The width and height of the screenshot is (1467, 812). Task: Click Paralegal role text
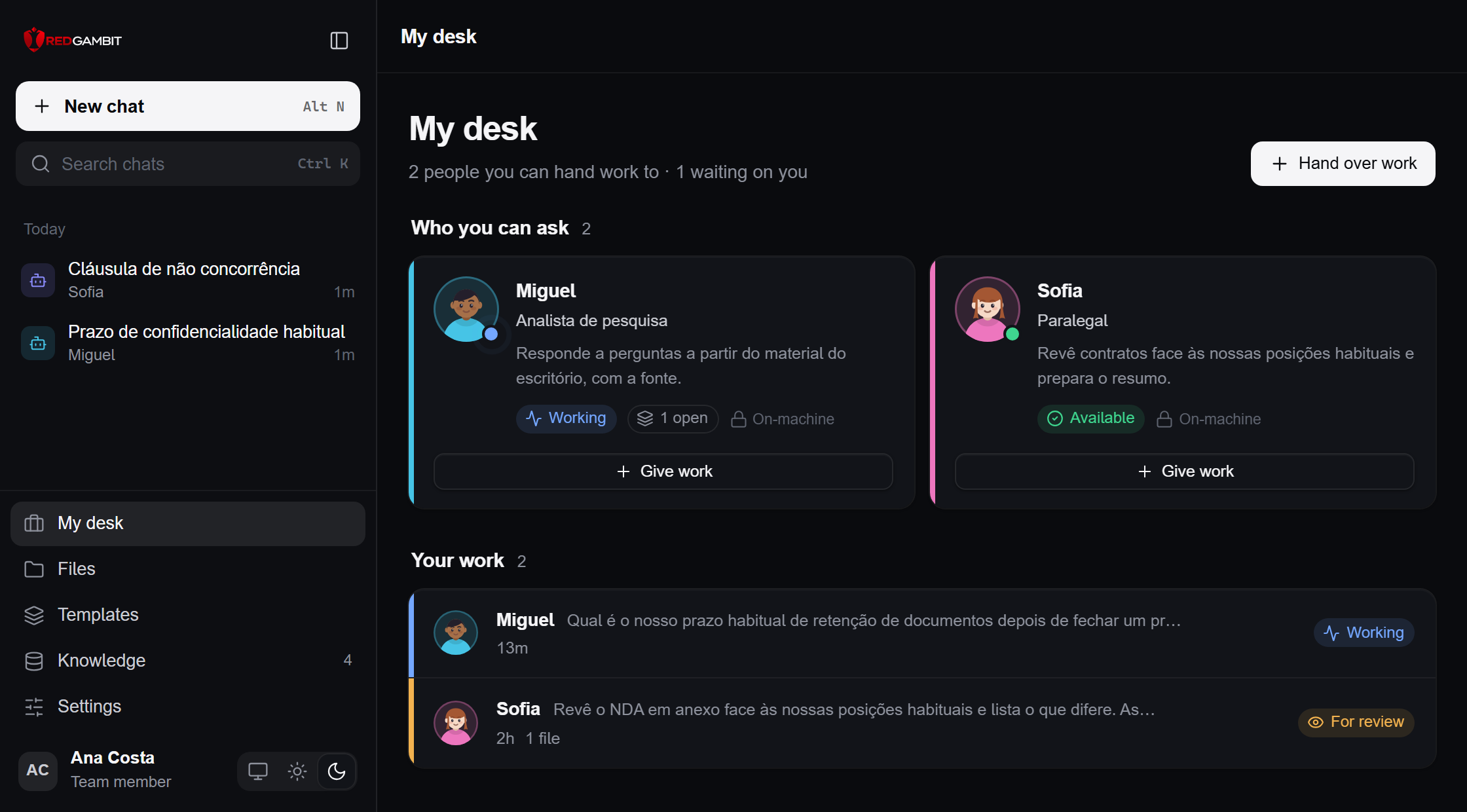[1073, 321]
